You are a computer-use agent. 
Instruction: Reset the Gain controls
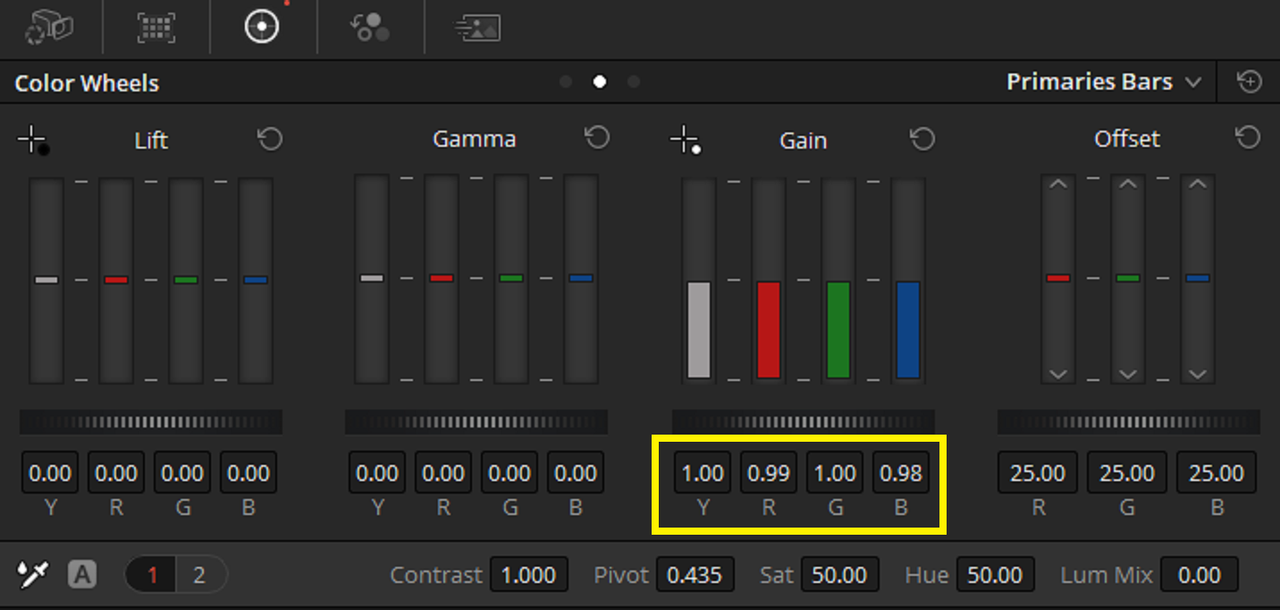pyautogui.click(x=922, y=138)
